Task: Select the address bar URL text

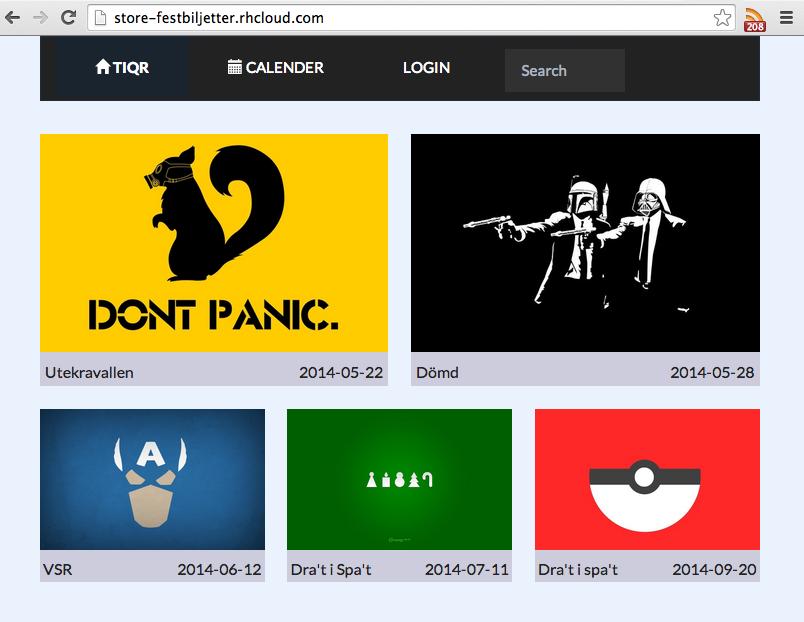Action: point(219,18)
